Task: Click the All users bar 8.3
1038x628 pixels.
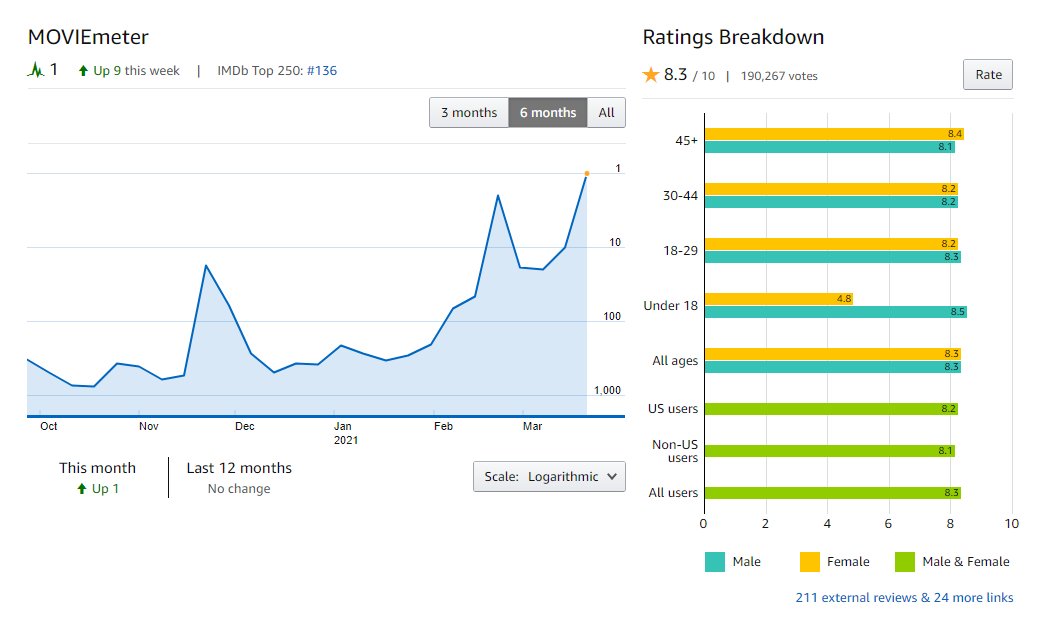Action: [833, 492]
